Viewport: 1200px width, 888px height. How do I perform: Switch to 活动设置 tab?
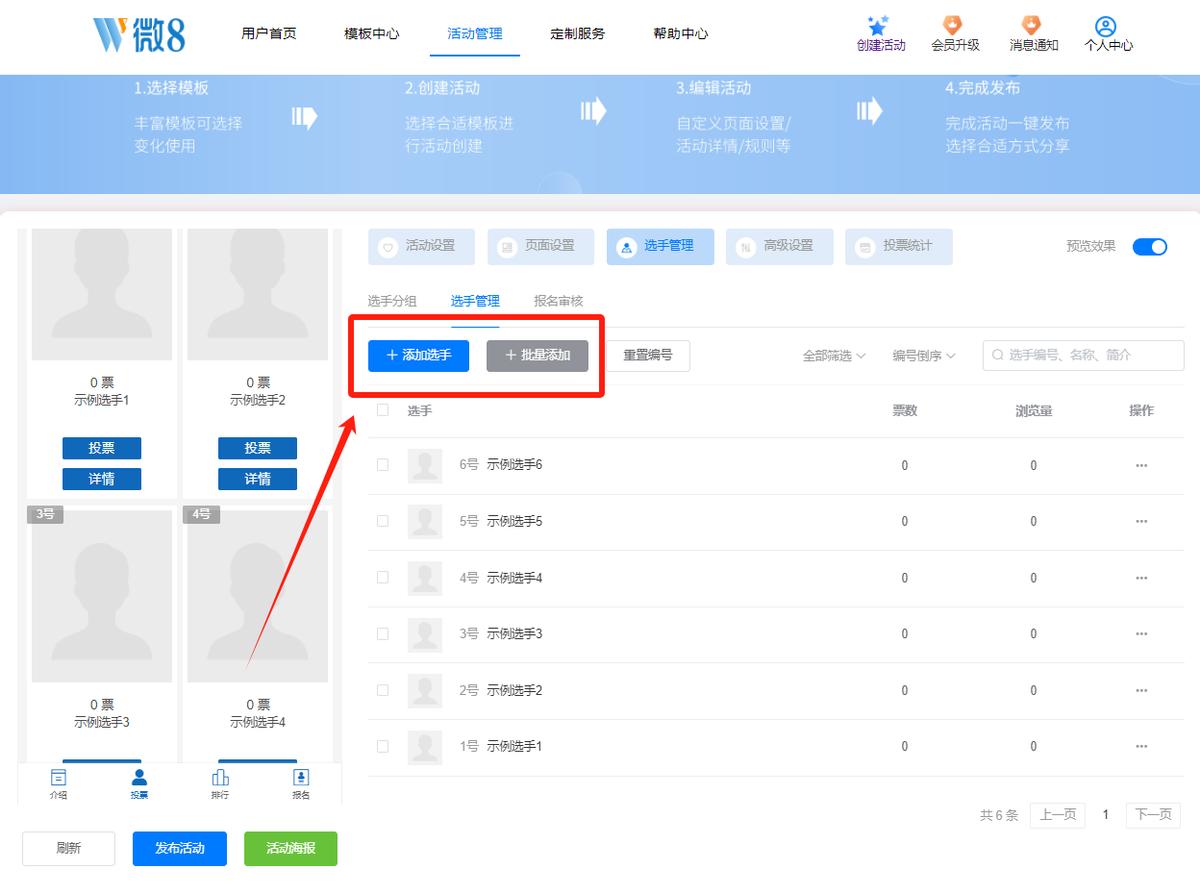pos(421,247)
